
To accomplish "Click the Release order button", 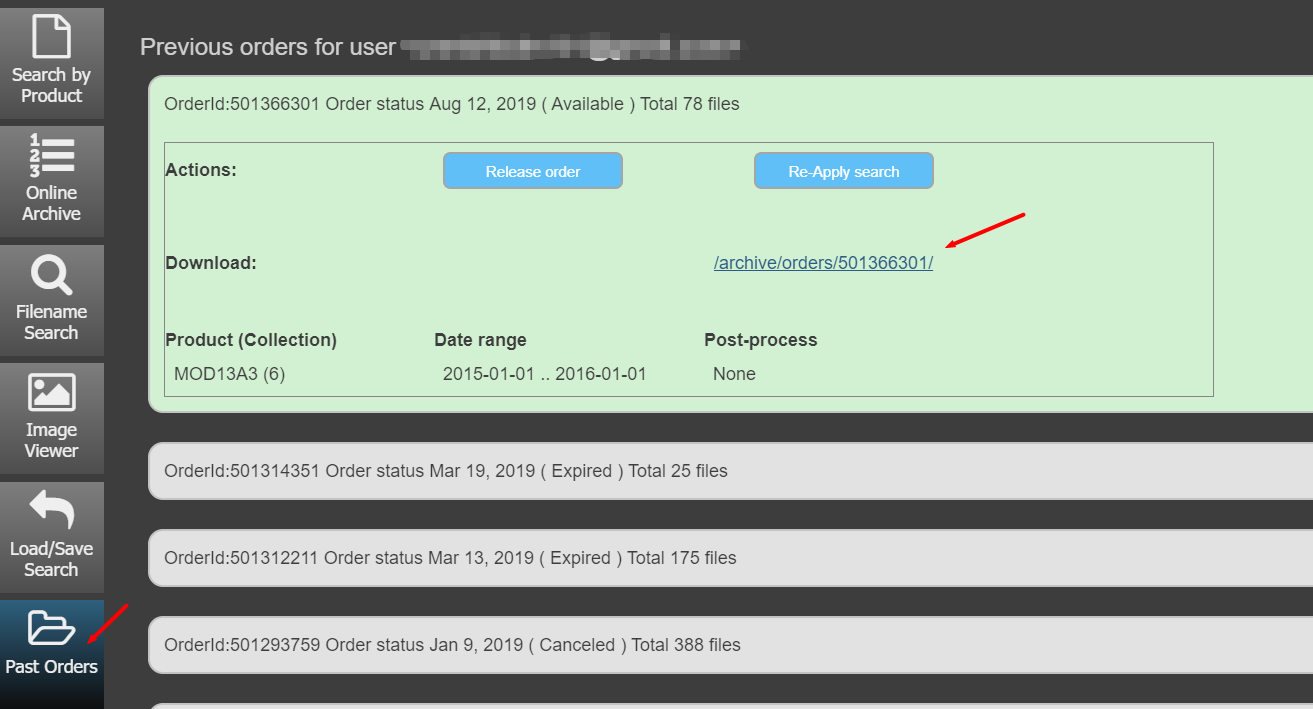I will point(533,171).
